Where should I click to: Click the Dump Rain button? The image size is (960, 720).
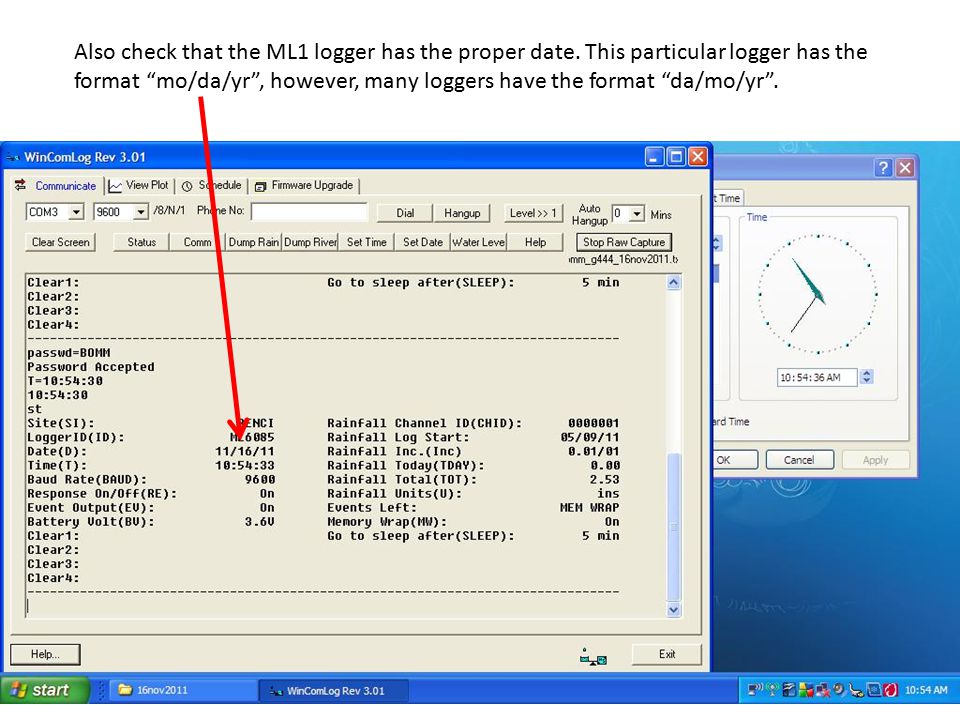(x=253, y=242)
